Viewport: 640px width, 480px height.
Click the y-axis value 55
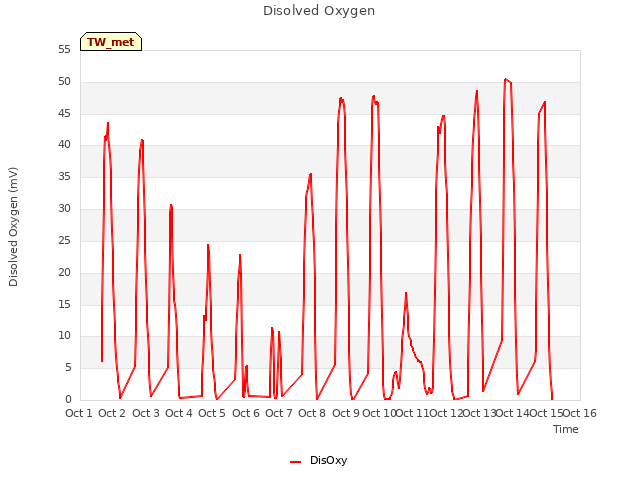coord(64,50)
